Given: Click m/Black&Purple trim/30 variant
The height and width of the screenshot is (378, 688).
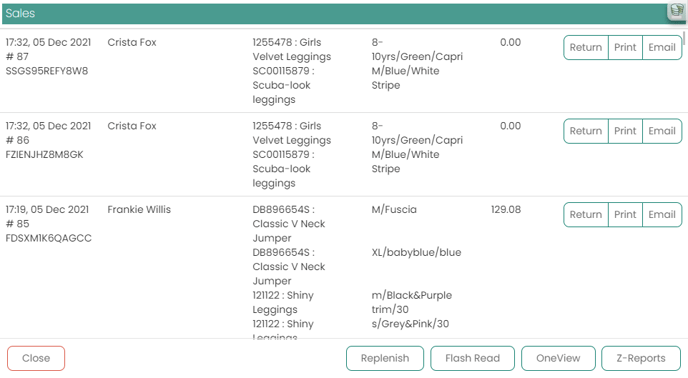Looking at the screenshot, I should point(412,302).
